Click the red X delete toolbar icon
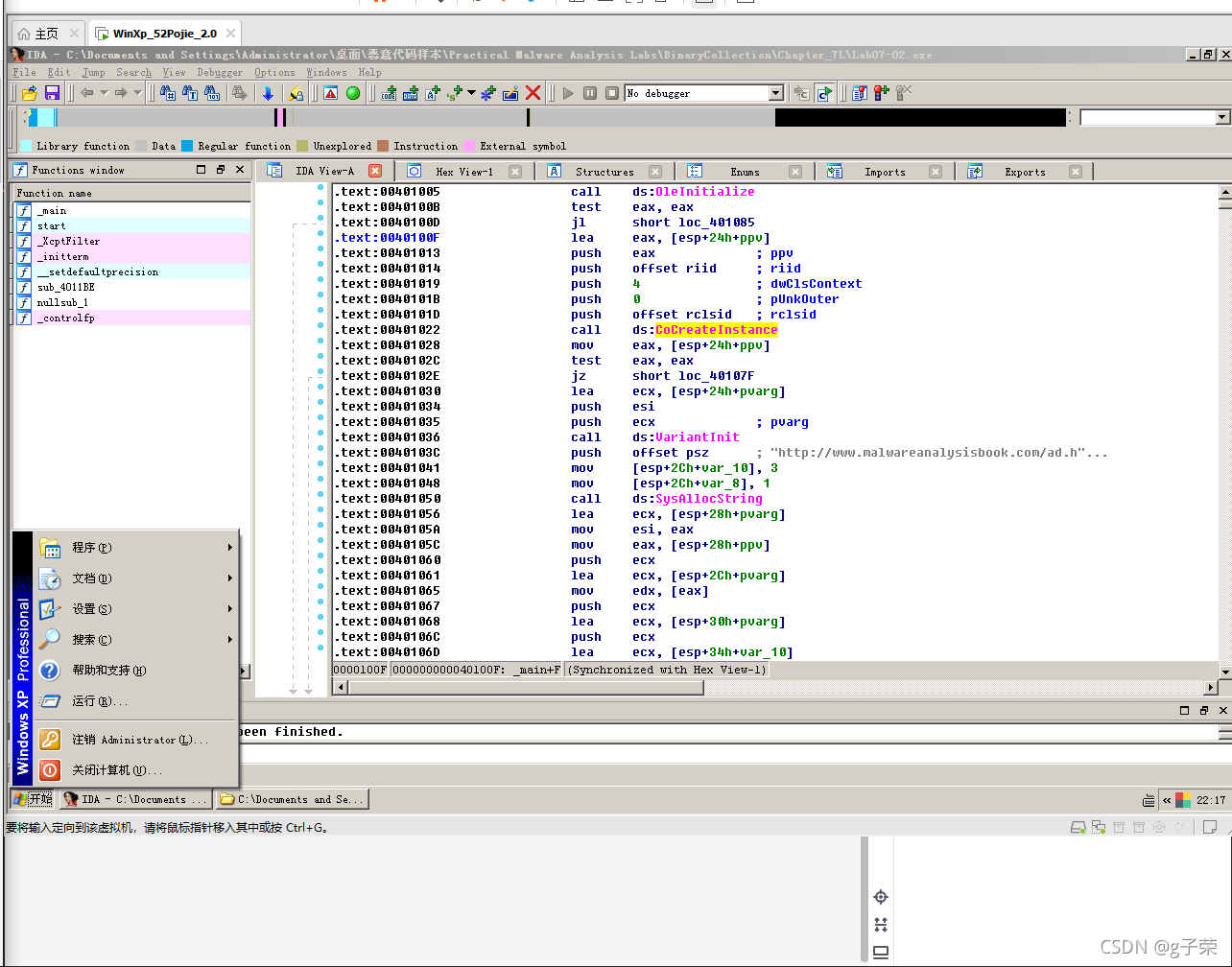The width and height of the screenshot is (1232, 967). pyautogui.click(x=533, y=93)
